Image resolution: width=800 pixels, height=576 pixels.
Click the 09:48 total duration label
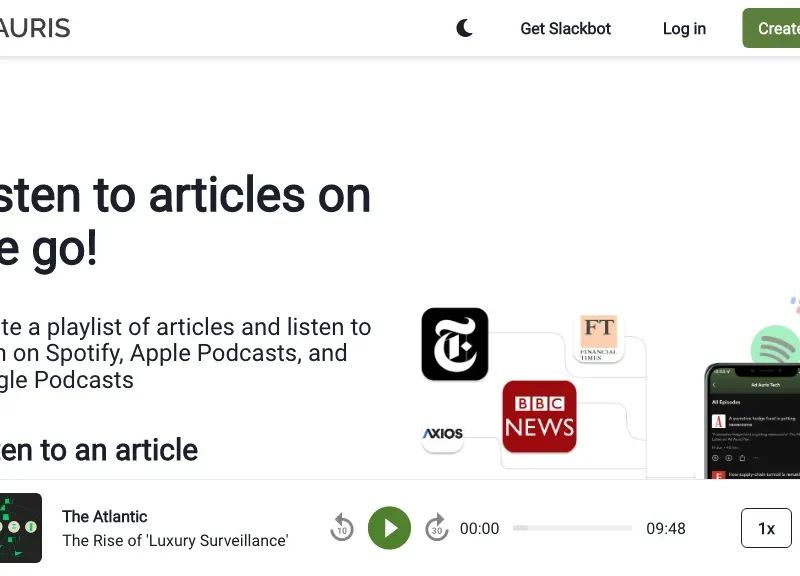[x=665, y=528]
